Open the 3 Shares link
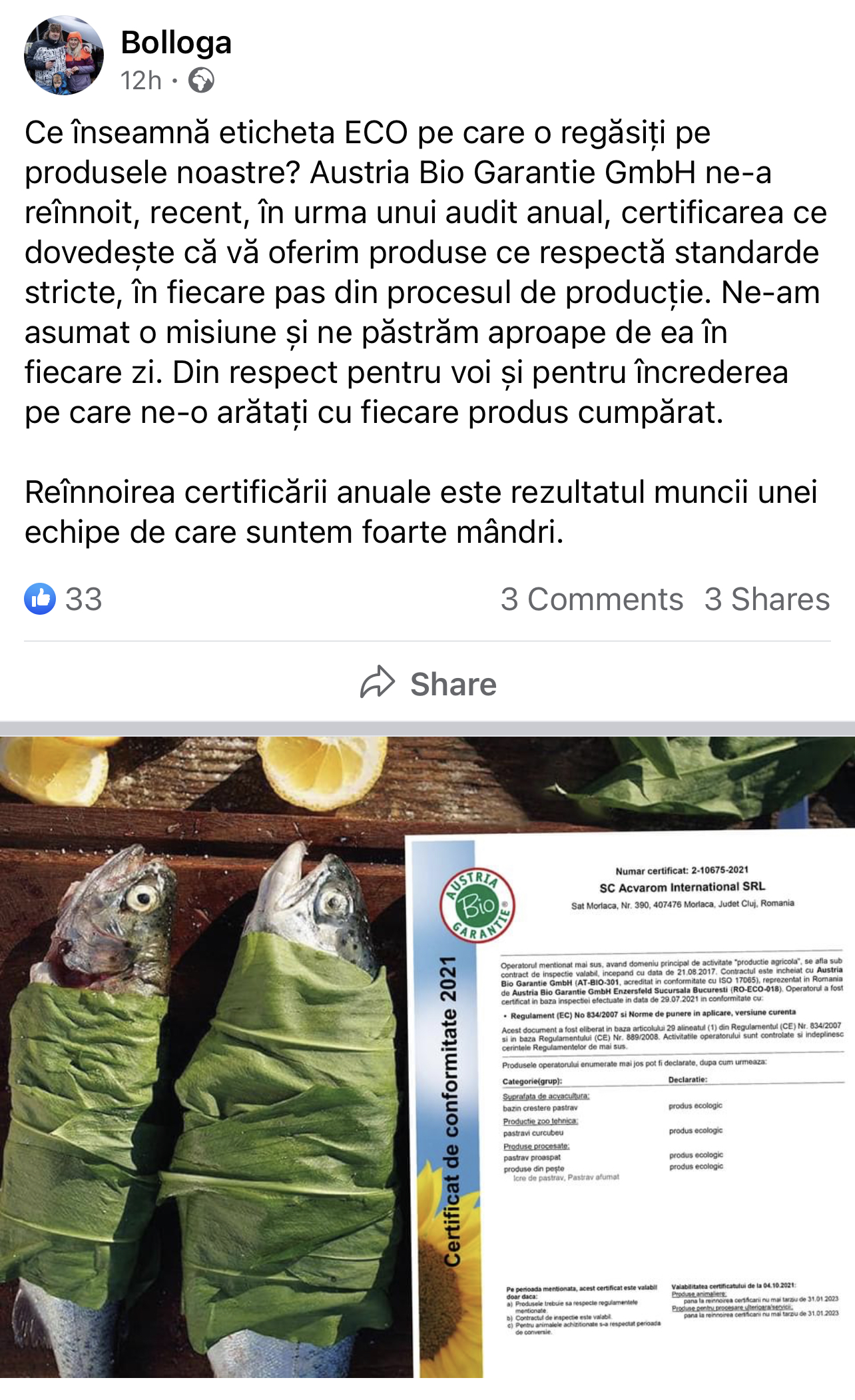Screen dimensions: 855x1400 click(767, 599)
